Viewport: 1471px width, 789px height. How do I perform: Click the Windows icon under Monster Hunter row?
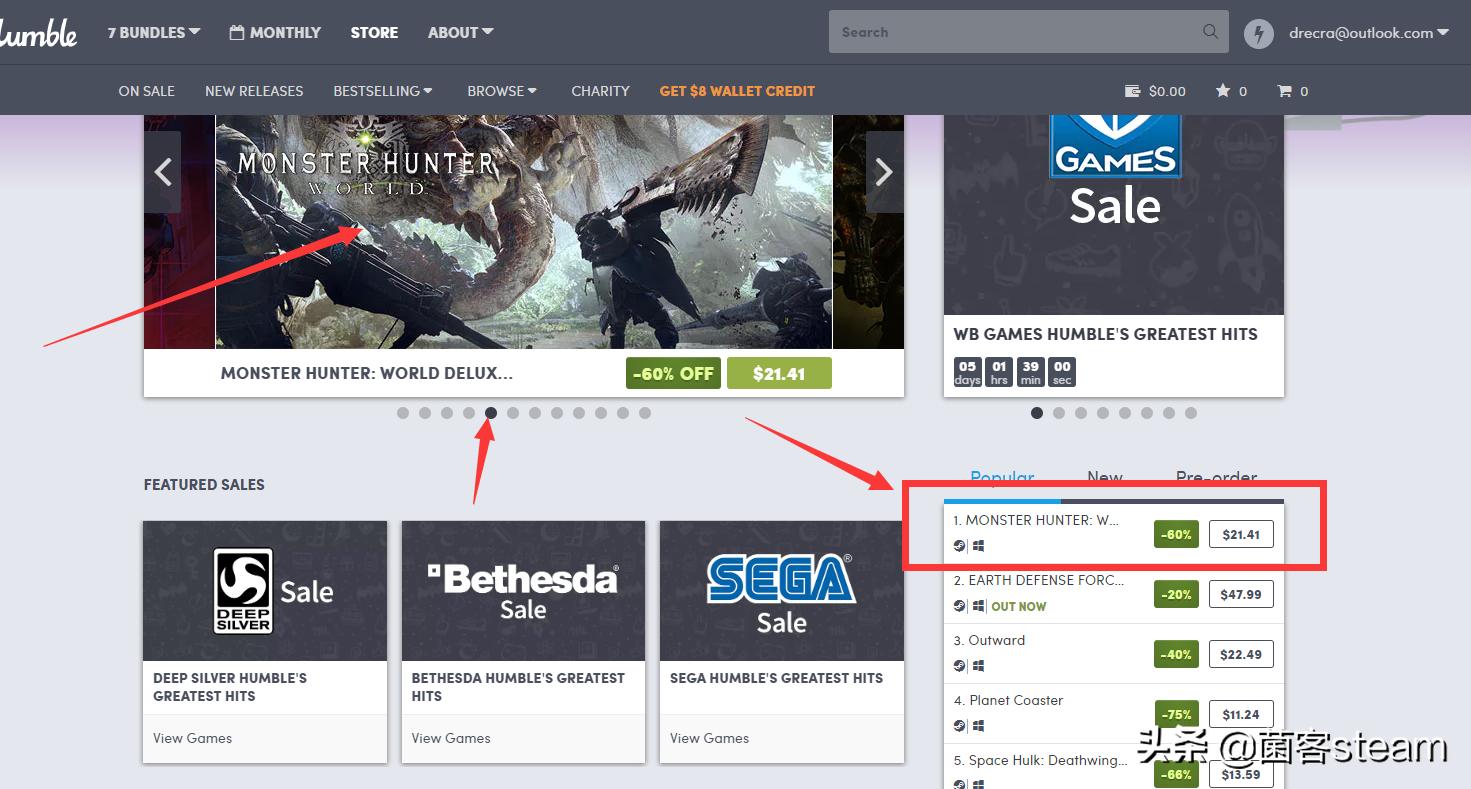[x=979, y=546]
